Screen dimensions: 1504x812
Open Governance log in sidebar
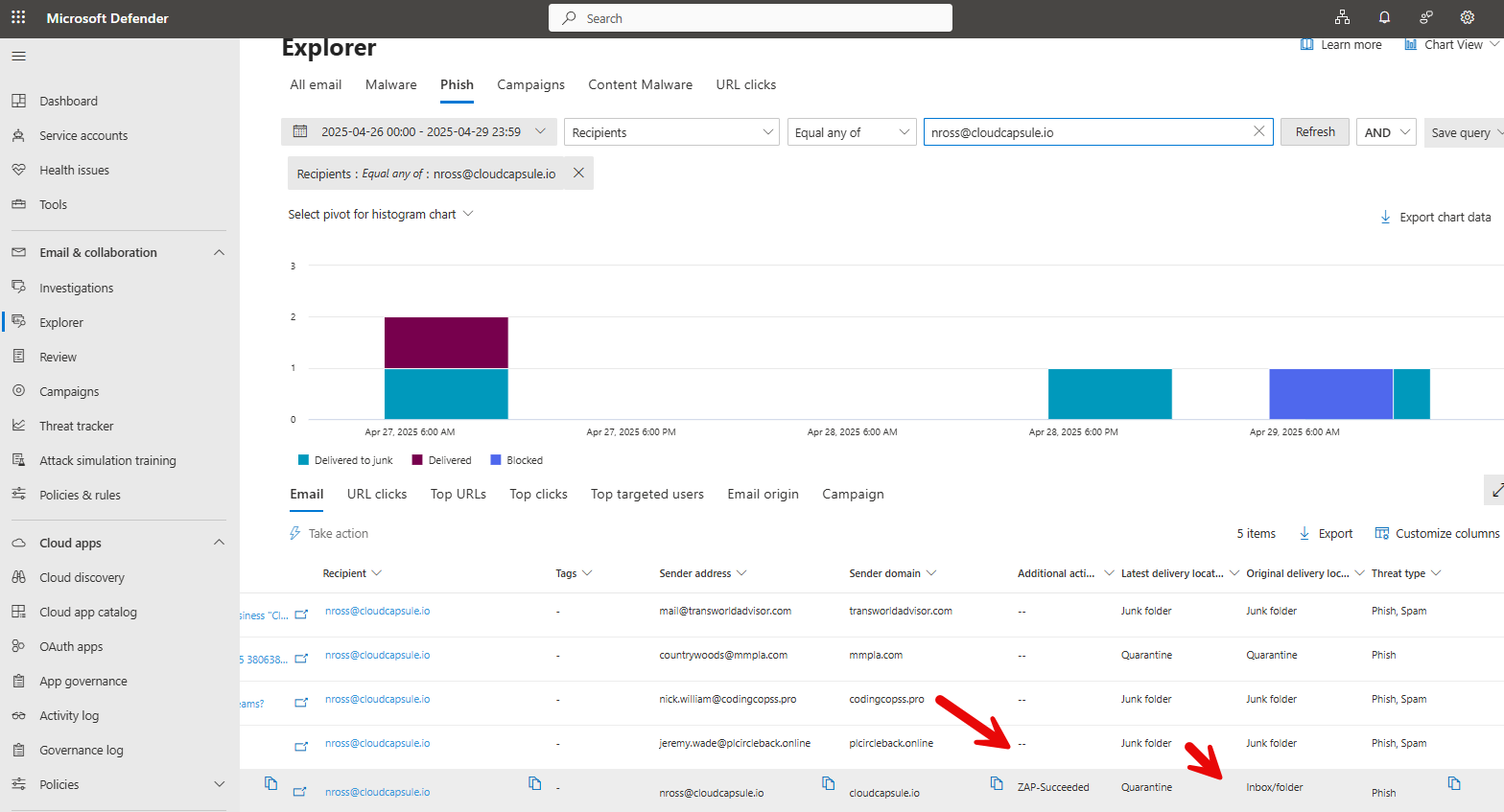pos(81,750)
